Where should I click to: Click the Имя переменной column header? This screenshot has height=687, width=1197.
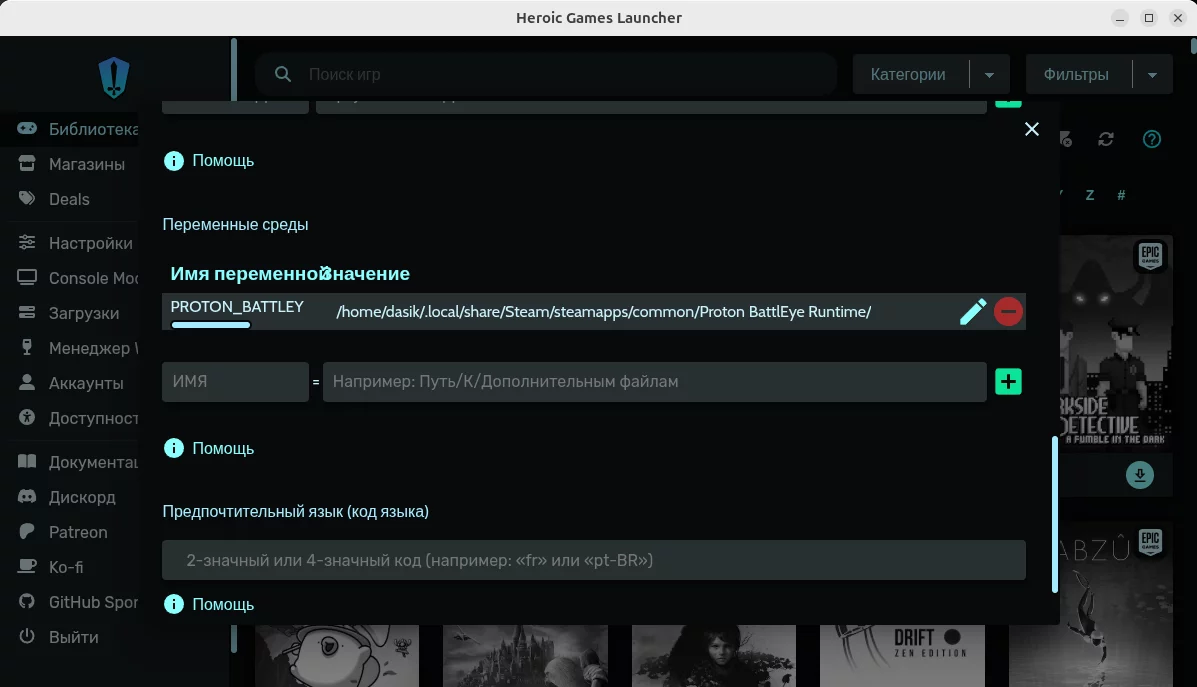(x=248, y=274)
